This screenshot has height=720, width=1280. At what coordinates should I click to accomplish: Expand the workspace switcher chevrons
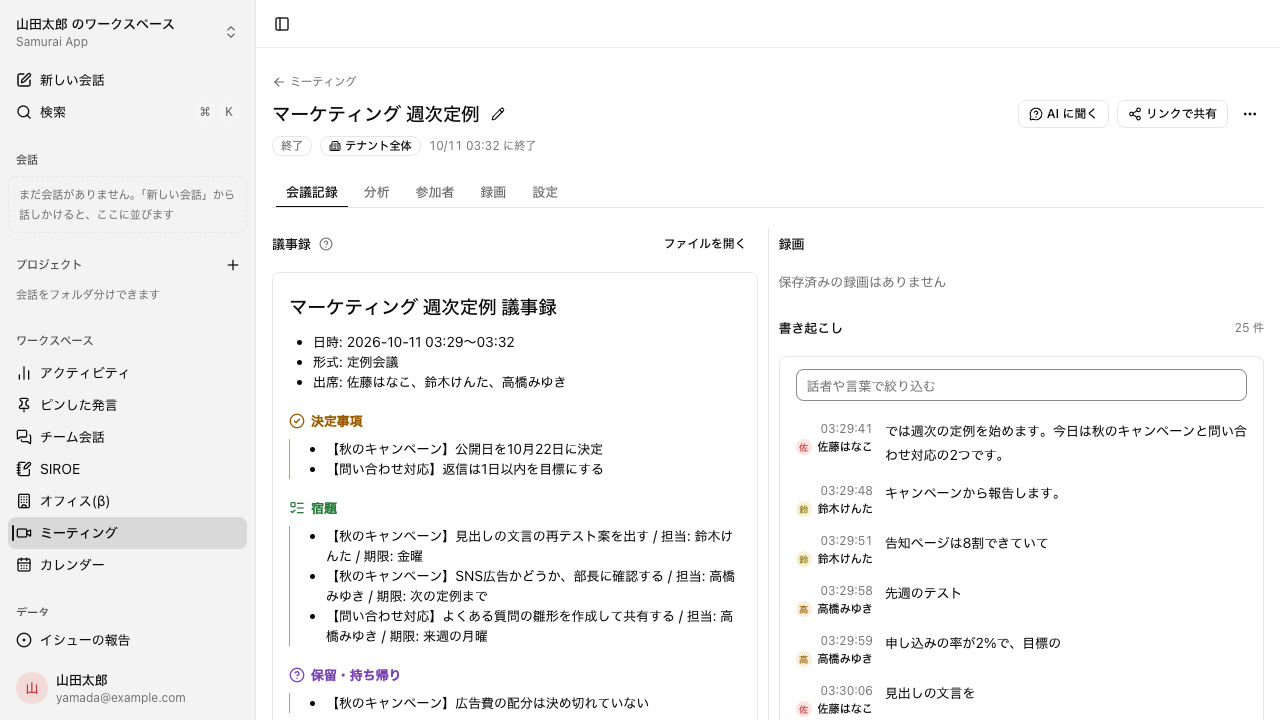coord(231,32)
